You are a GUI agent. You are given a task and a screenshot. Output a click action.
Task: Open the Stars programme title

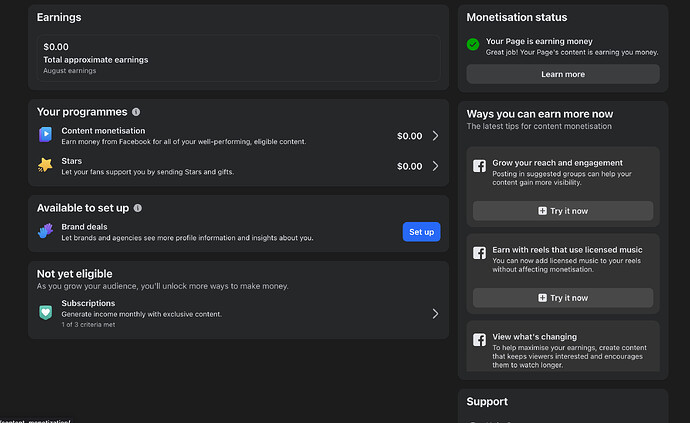tap(71, 161)
